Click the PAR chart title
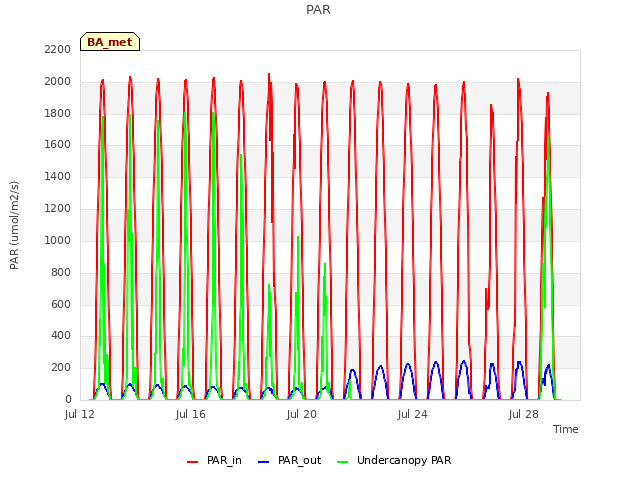 318,9
